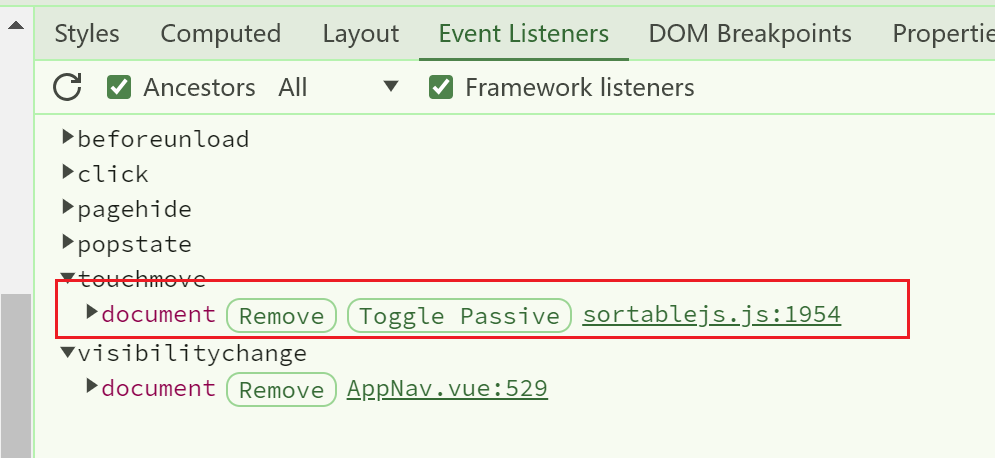This screenshot has width=995, height=458.
Task: Remove the touchmove document listener
Action: click(281, 315)
